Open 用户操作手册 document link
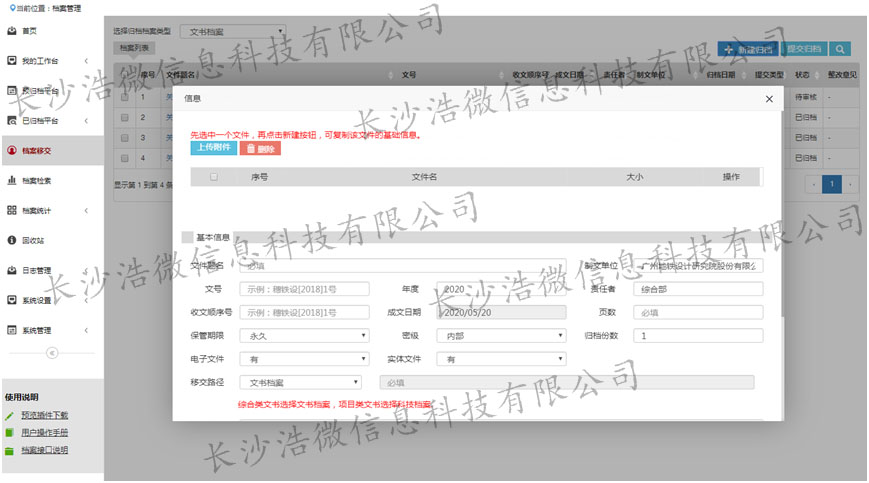Screen dimensions: 869x483 tap(45, 432)
